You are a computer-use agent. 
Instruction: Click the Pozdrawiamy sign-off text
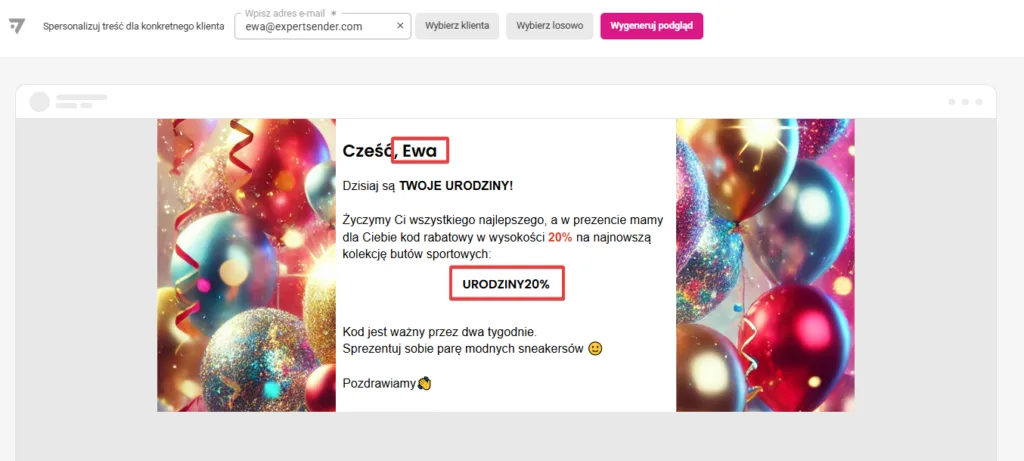[x=379, y=384]
